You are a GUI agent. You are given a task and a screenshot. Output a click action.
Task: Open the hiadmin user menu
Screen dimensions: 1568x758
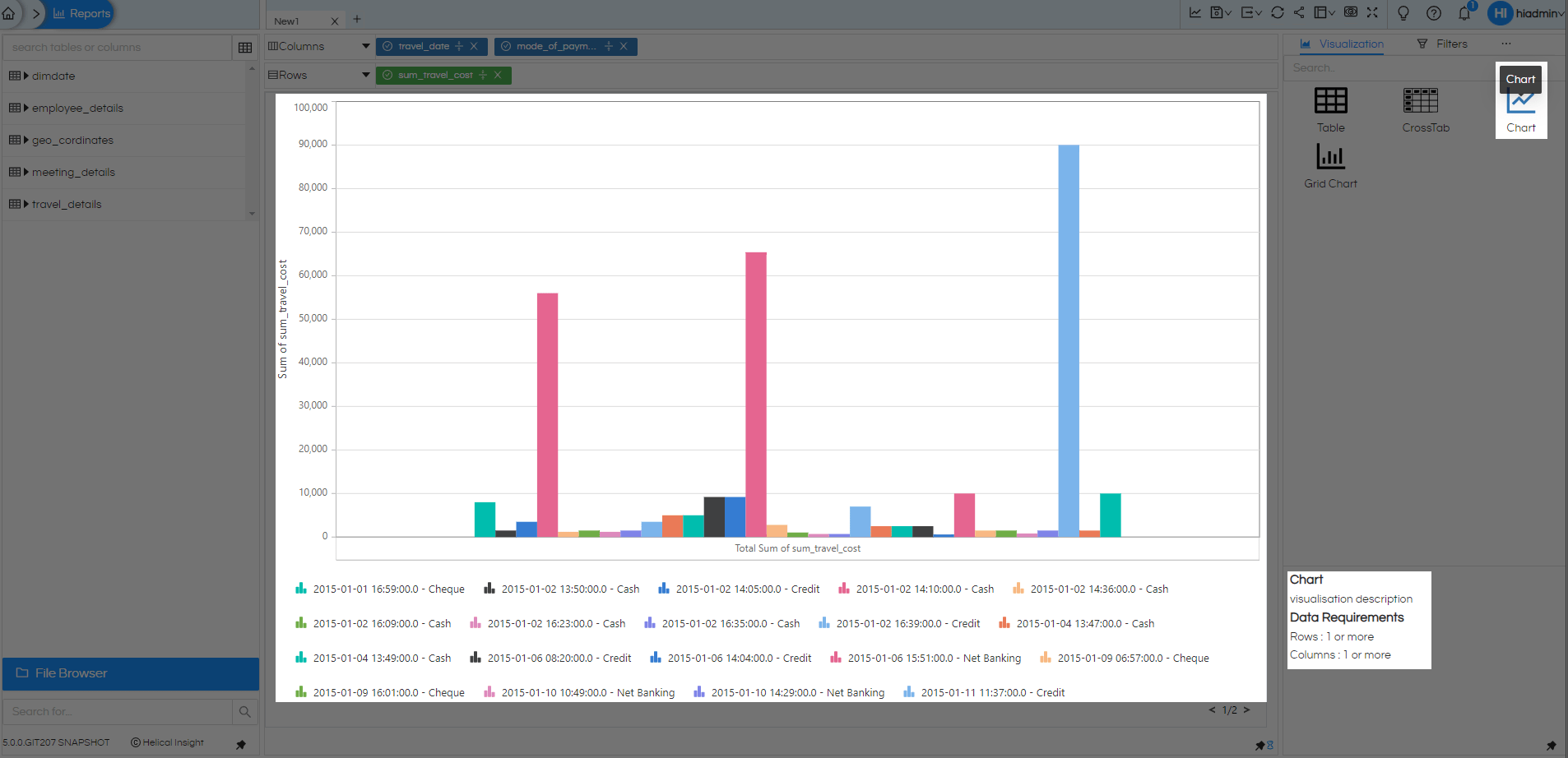tap(1526, 13)
